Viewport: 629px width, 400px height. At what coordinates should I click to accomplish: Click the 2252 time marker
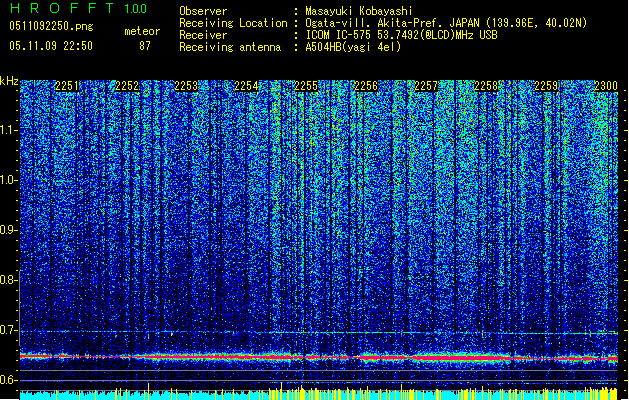(127, 86)
